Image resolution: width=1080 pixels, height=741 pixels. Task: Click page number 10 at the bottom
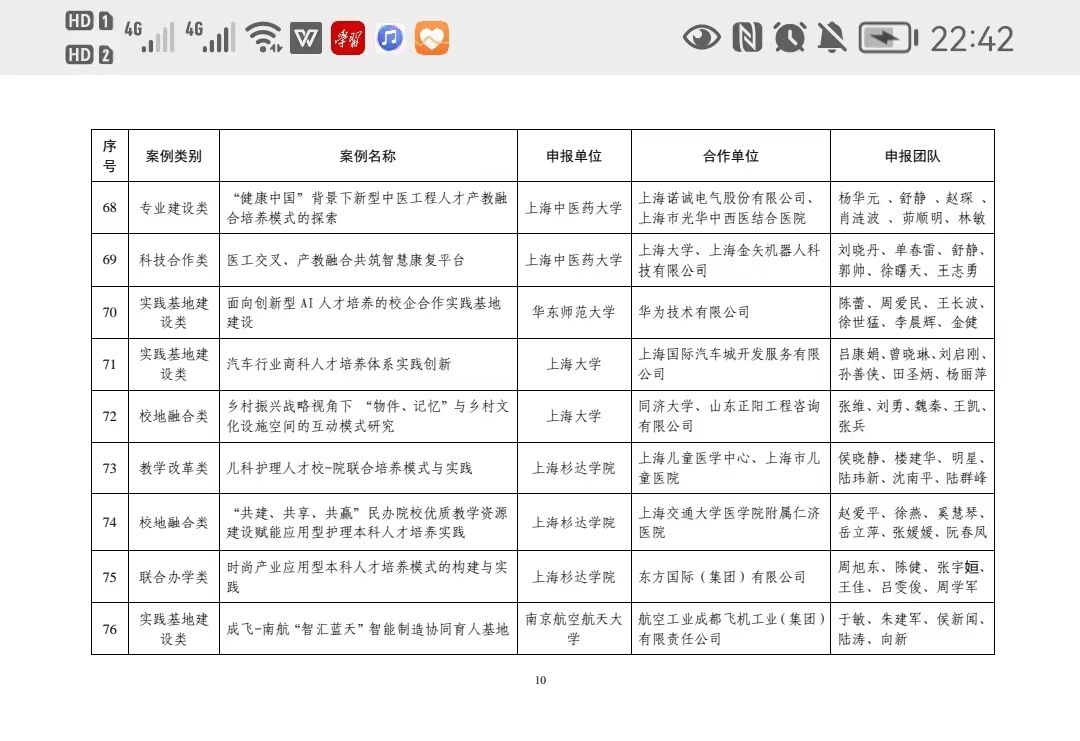pos(540,681)
